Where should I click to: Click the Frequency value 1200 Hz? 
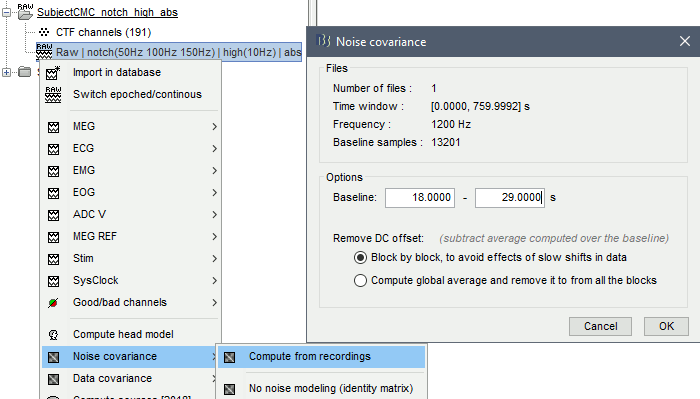pyautogui.click(x=451, y=125)
